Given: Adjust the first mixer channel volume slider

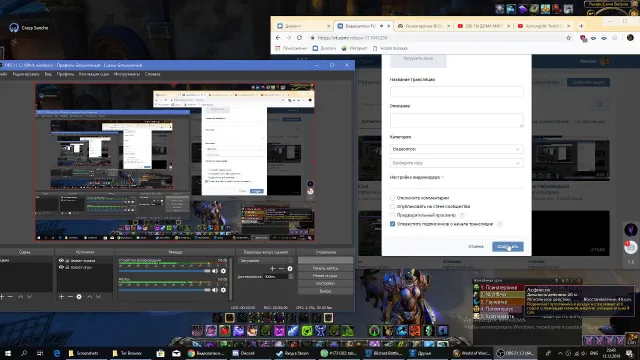Looking at the screenshot, I should [164, 271].
